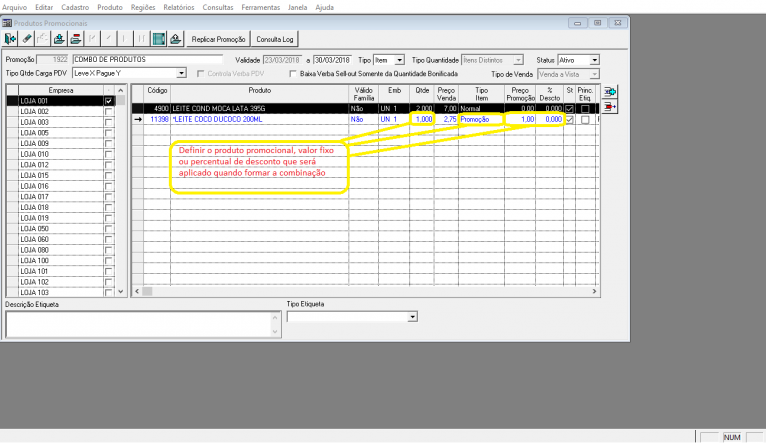
Task: Open the Janela menu
Action: pyautogui.click(x=298, y=7)
